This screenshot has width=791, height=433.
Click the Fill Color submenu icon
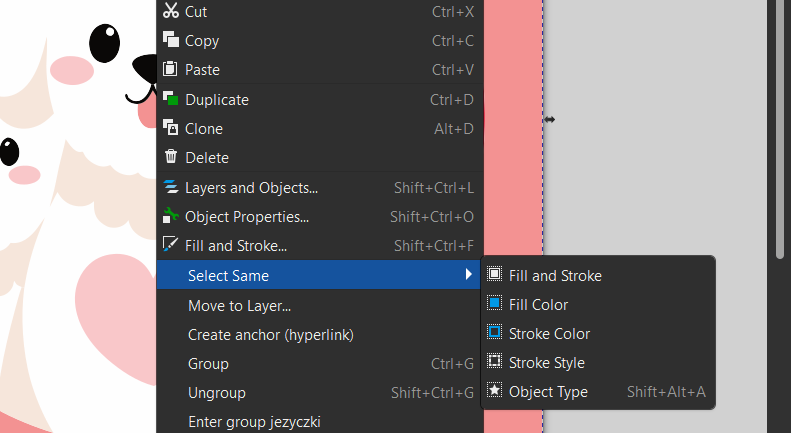[494, 303]
